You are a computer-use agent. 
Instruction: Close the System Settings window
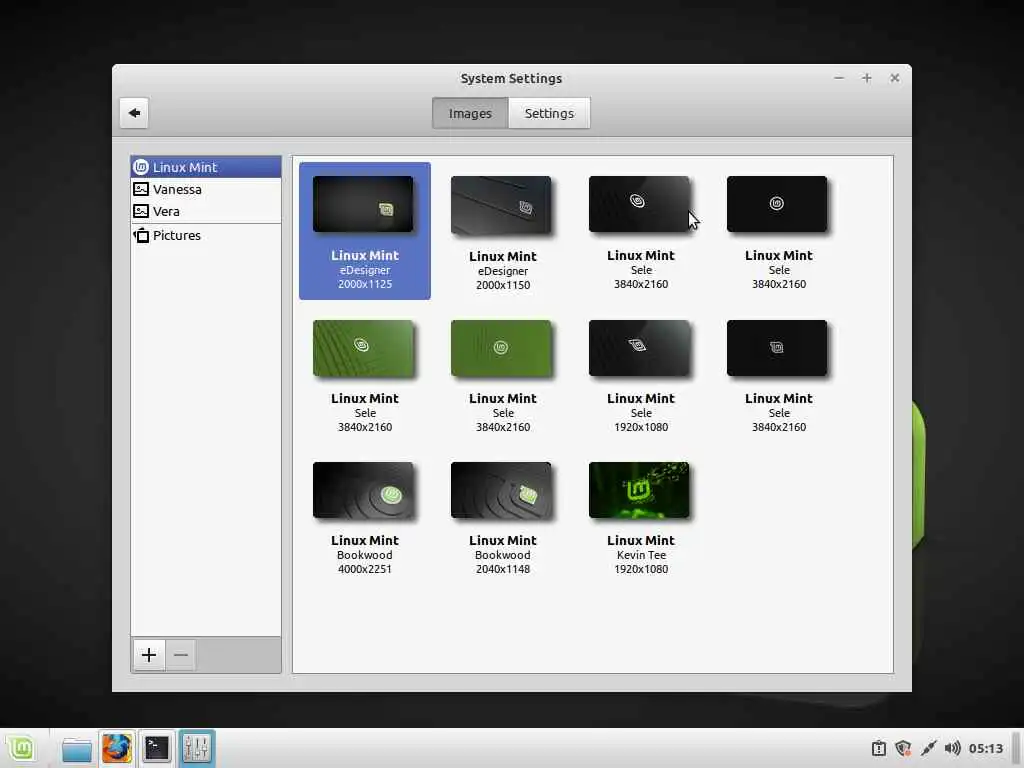pos(895,78)
